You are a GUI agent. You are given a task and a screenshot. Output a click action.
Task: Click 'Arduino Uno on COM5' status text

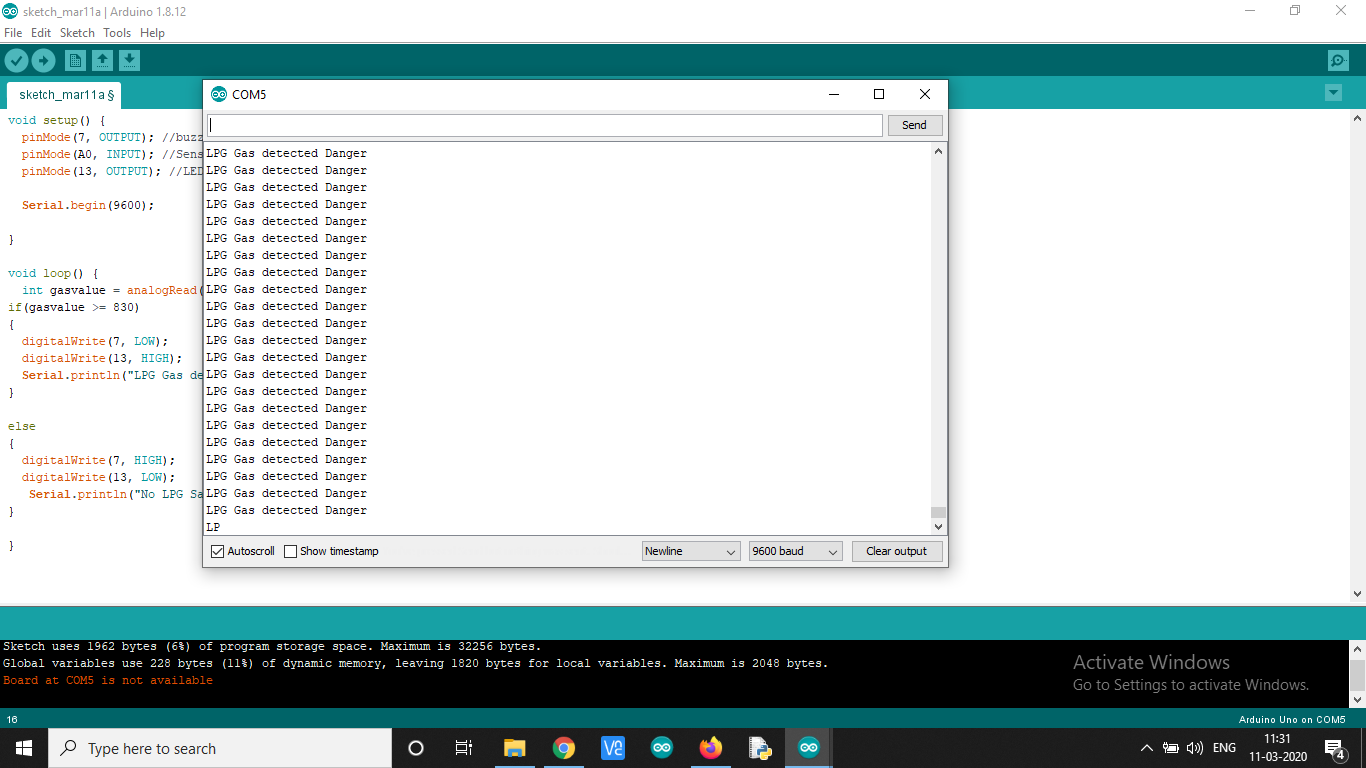(1292, 720)
